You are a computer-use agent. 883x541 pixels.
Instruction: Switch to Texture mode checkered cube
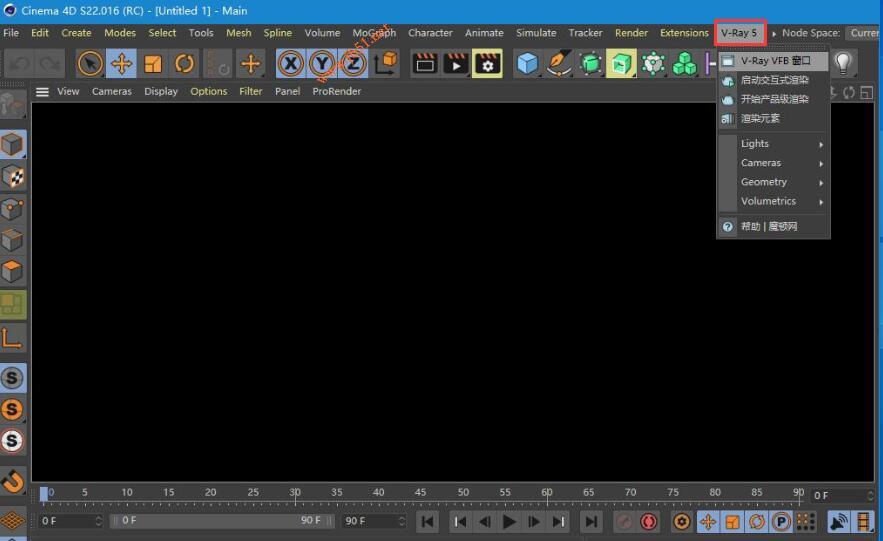coord(12,177)
